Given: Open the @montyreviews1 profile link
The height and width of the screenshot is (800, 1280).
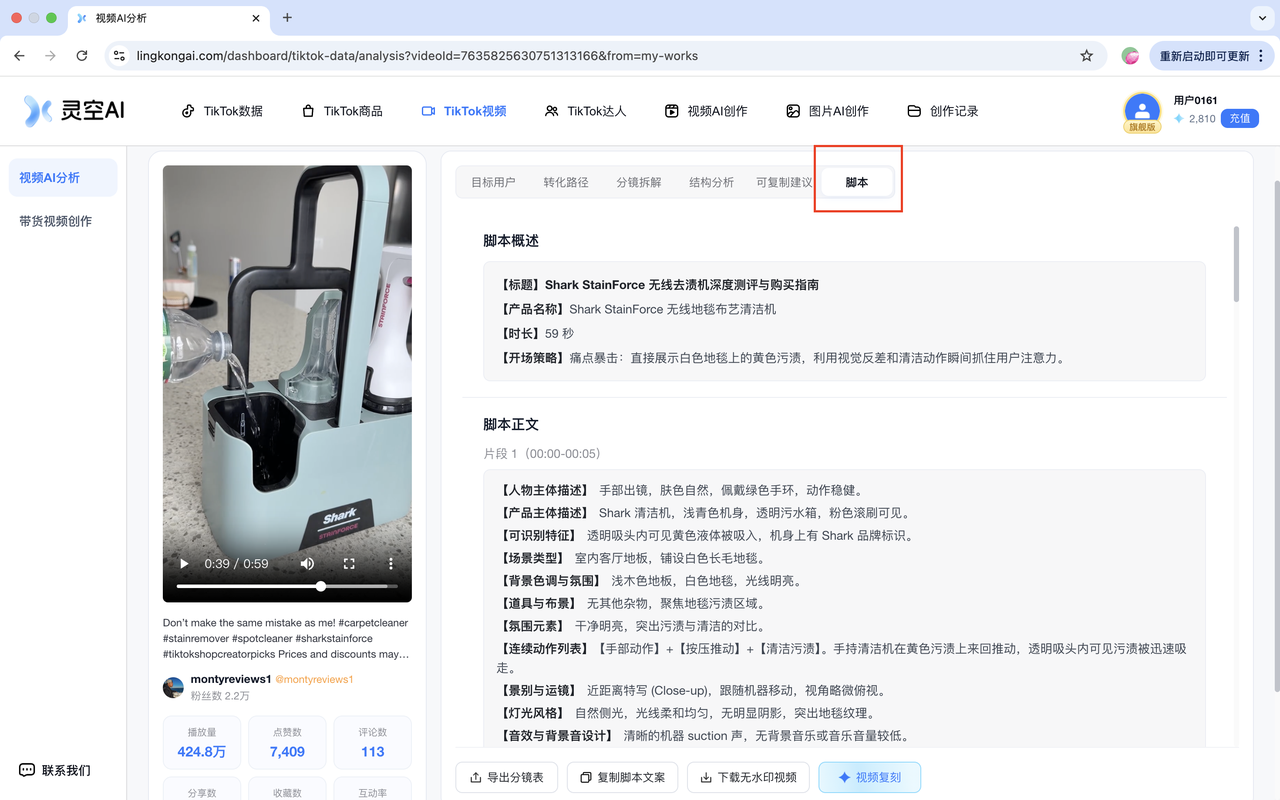Looking at the screenshot, I should (x=314, y=679).
